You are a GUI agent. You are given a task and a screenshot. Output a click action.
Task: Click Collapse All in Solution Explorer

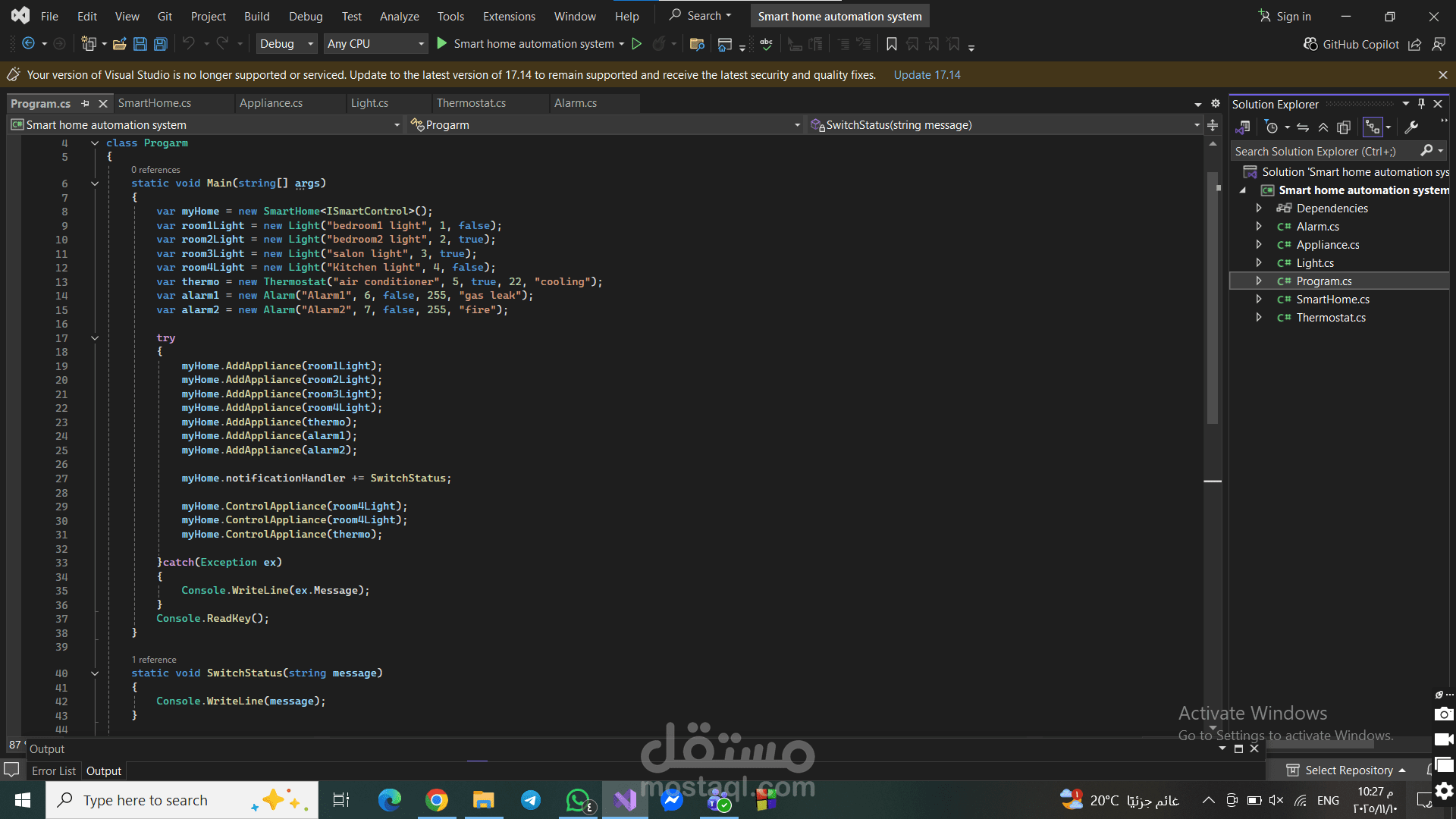coord(1323,127)
